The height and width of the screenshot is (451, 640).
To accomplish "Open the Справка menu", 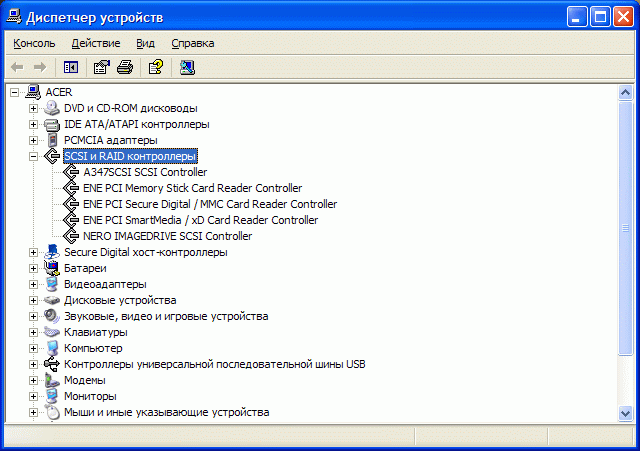I will coord(193,43).
